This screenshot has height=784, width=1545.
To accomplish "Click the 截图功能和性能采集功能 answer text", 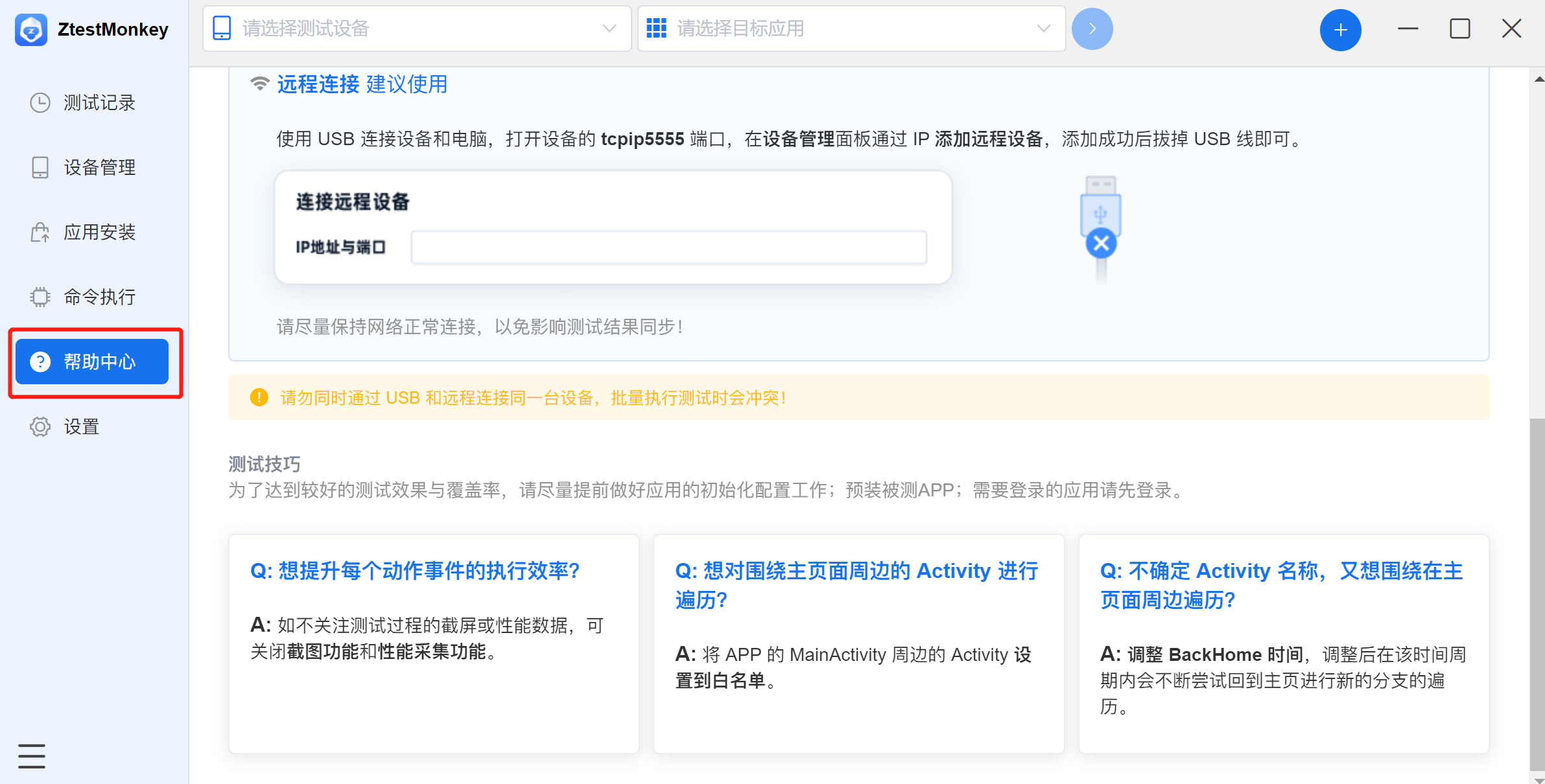I will click(x=386, y=652).
